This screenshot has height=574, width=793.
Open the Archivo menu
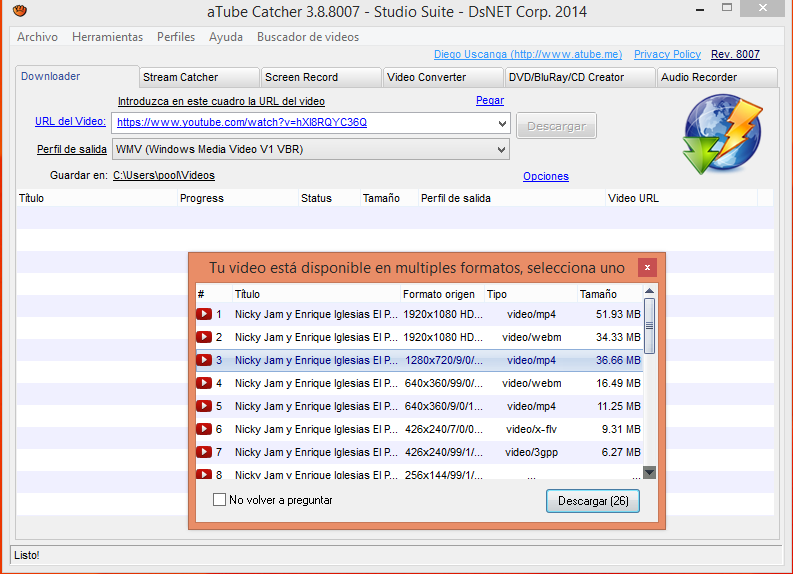coord(37,37)
